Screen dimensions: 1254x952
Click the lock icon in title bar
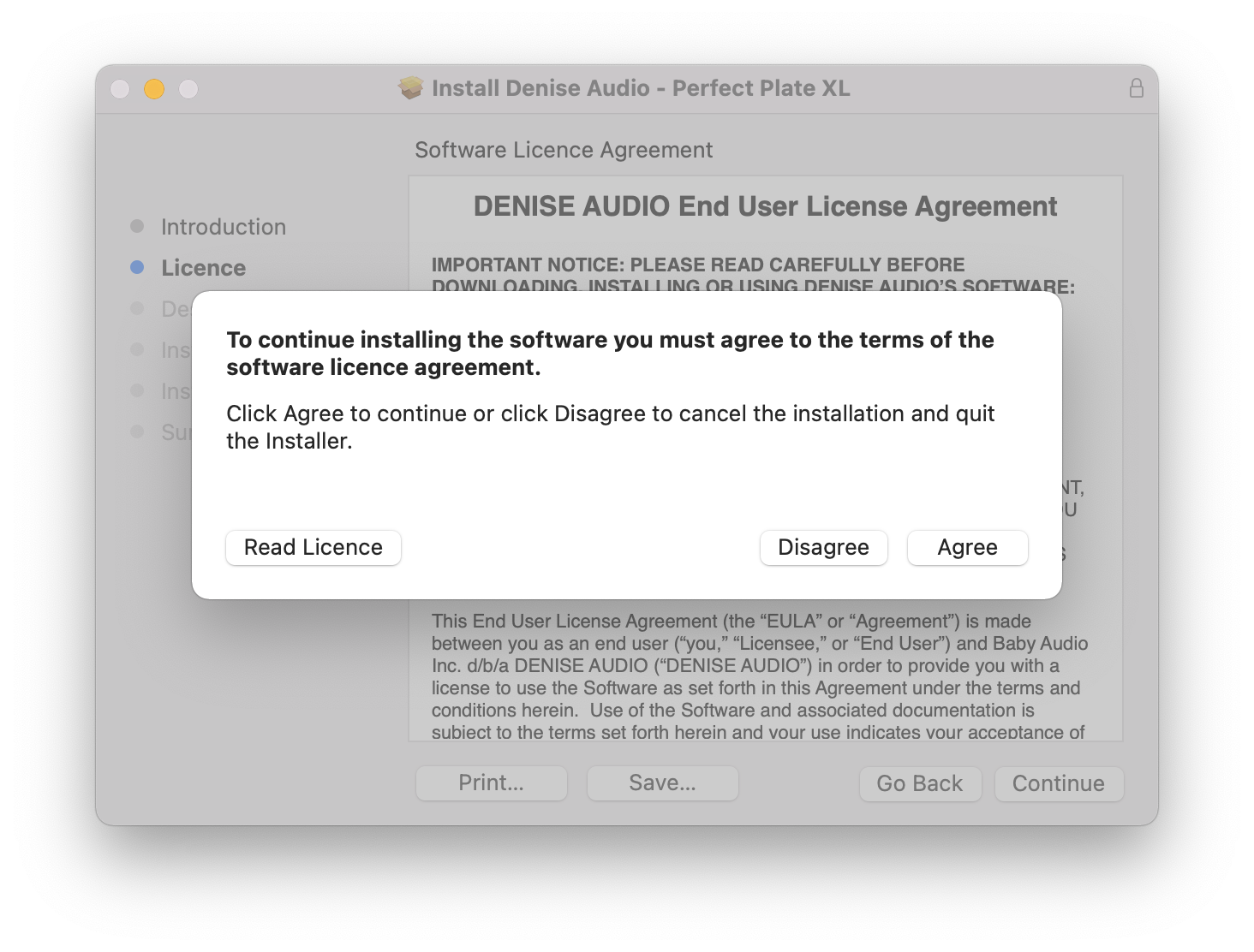click(x=1137, y=88)
